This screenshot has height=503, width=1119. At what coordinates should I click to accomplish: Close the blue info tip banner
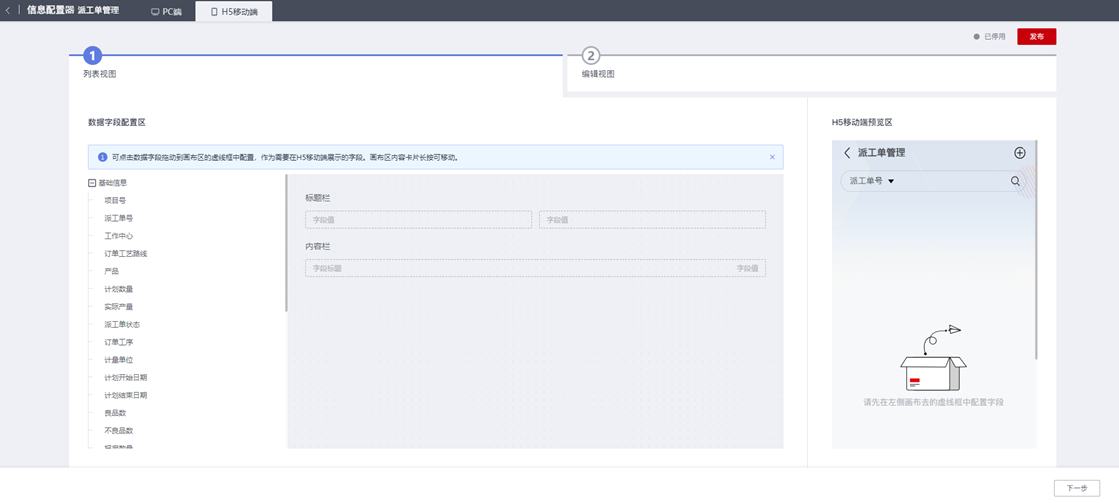[772, 157]
